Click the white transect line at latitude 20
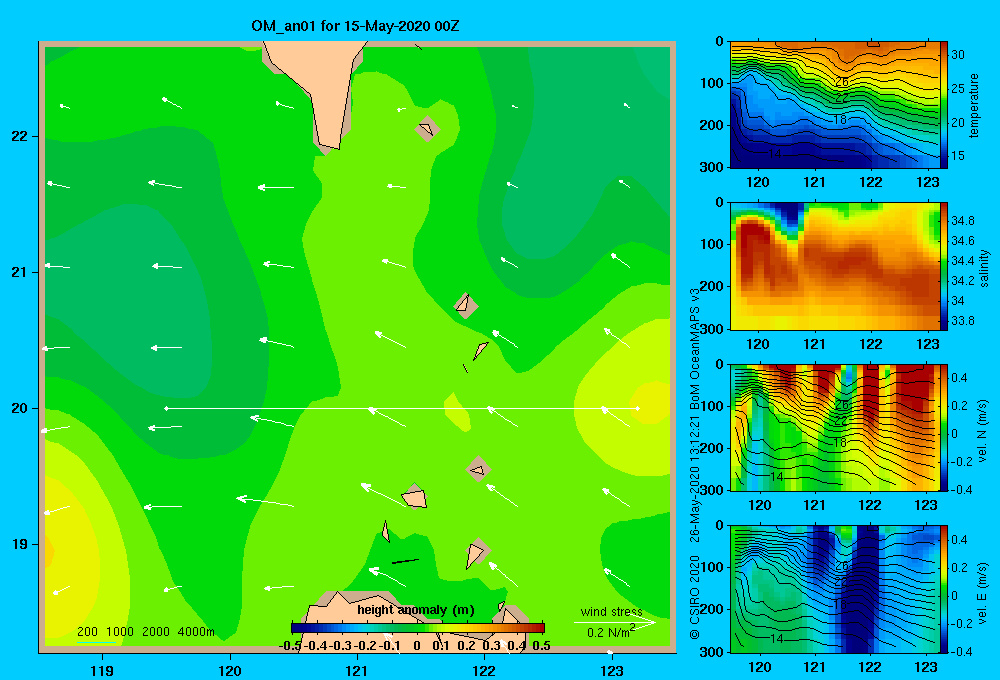Viewport: 1000px width, 680px height. click(402, 408)
